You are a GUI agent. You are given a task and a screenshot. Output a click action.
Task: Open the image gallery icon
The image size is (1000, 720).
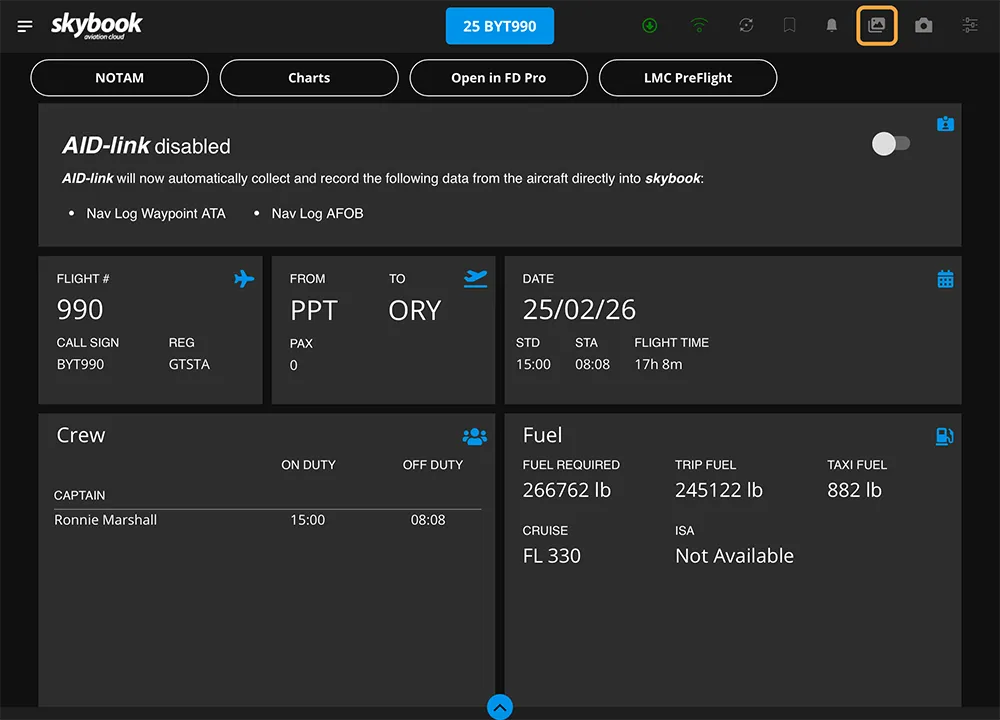point(877,26)
